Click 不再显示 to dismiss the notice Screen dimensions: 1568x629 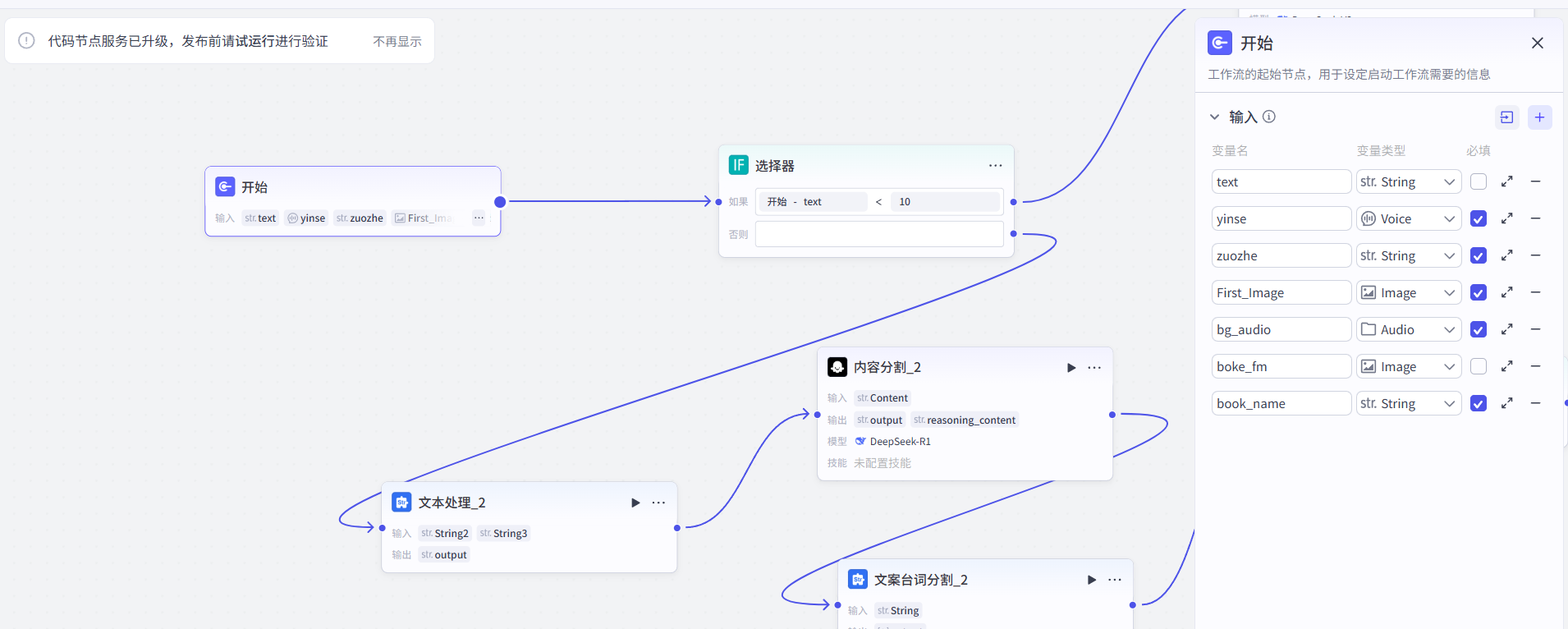click(397, 41)
